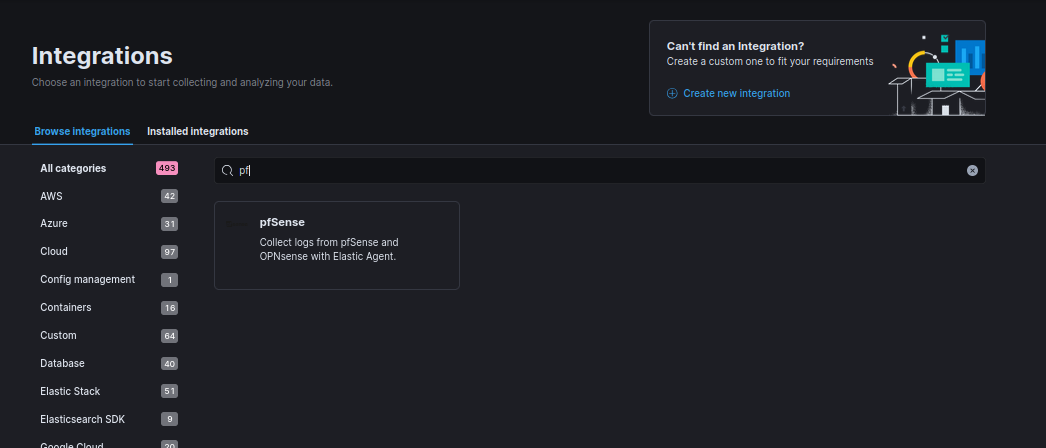The image size is (1046, 448).
Task: Clear the search field with the X icon
Action: pos(972,171)
